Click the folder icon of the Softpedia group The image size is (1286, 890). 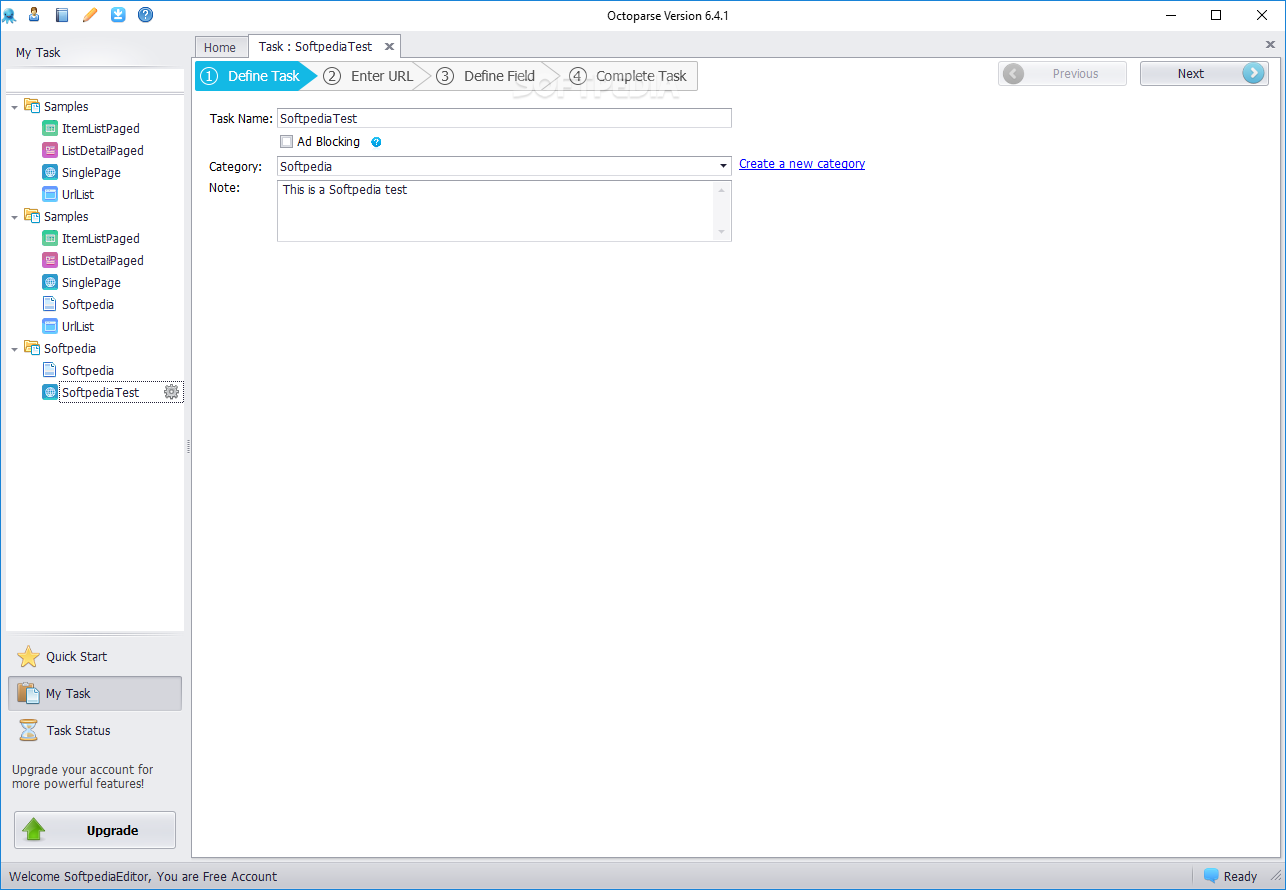coord(32,348)
